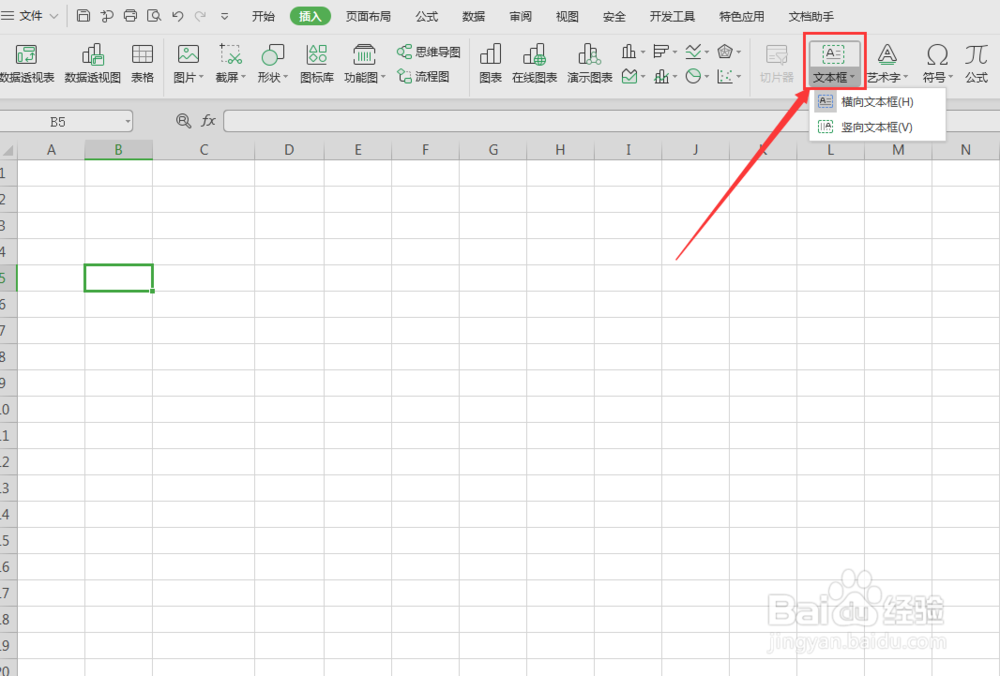Insert a 流程图 flowchart
This screenshot has height=676, width=1000.
click(x=423, y=77)
